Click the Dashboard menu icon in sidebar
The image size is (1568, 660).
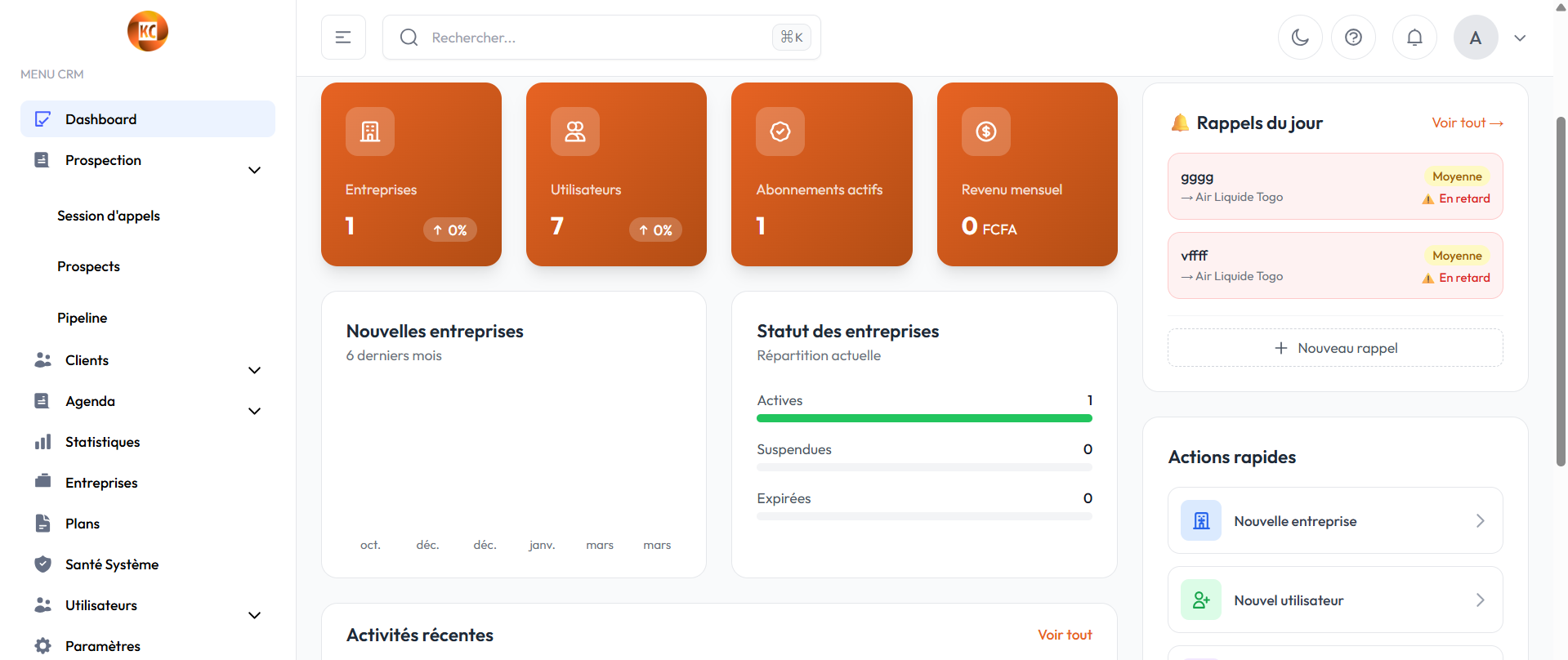tap(43, 119)
